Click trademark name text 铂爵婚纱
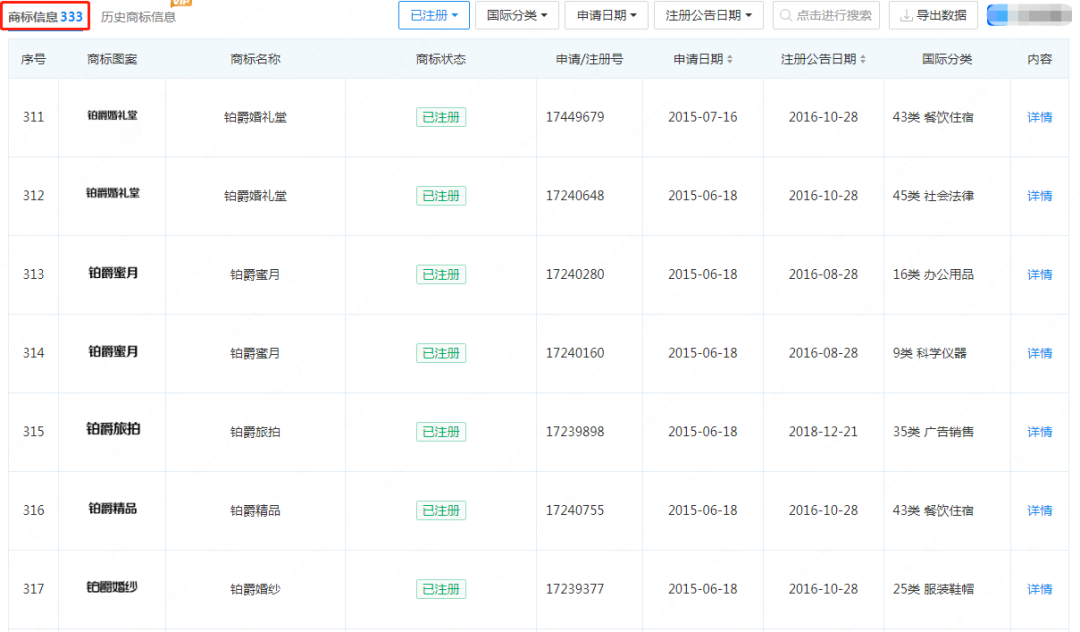1080x632 pixels. (256, 589)
